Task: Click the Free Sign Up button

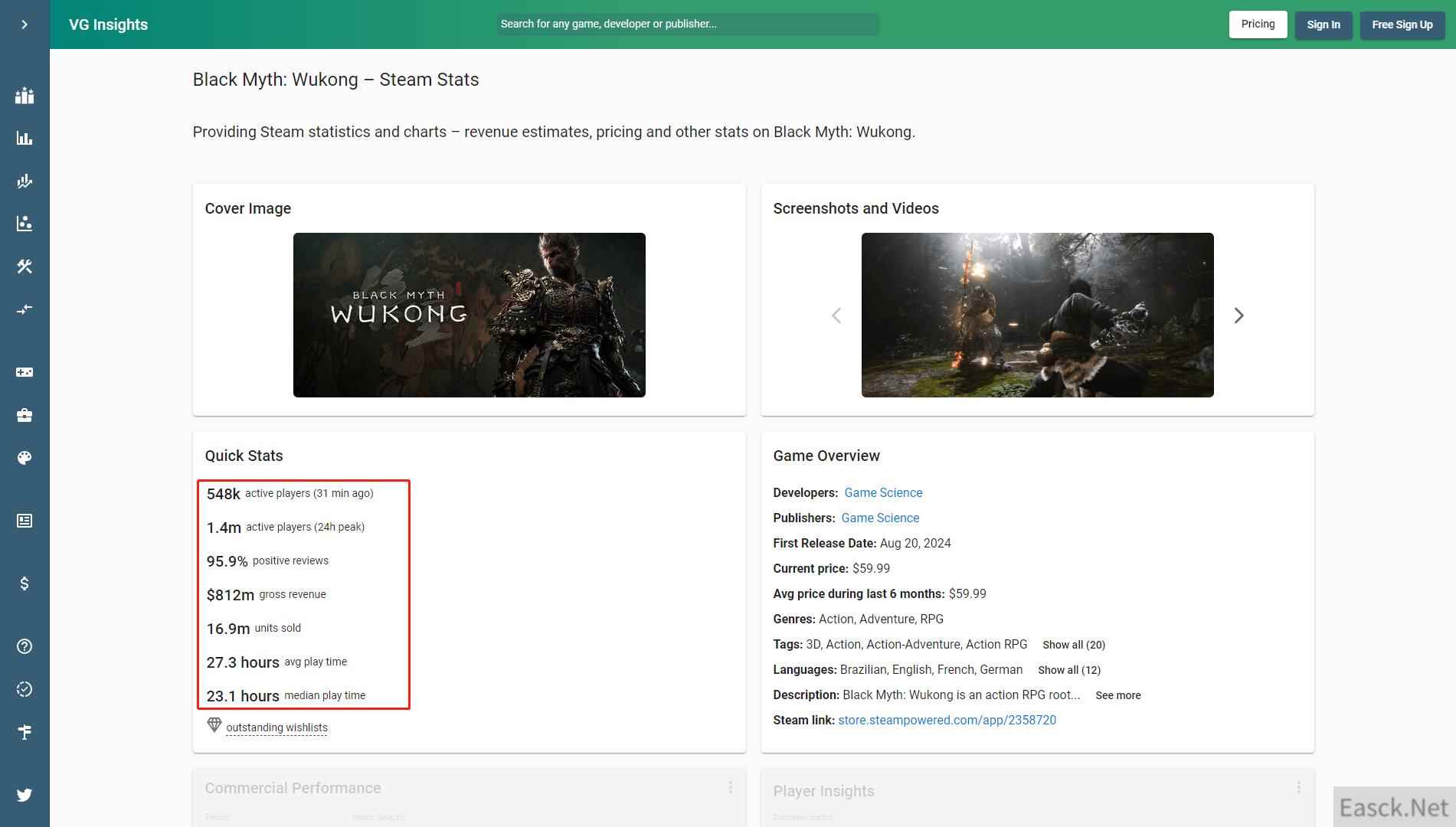Action: pos(1402,25)
